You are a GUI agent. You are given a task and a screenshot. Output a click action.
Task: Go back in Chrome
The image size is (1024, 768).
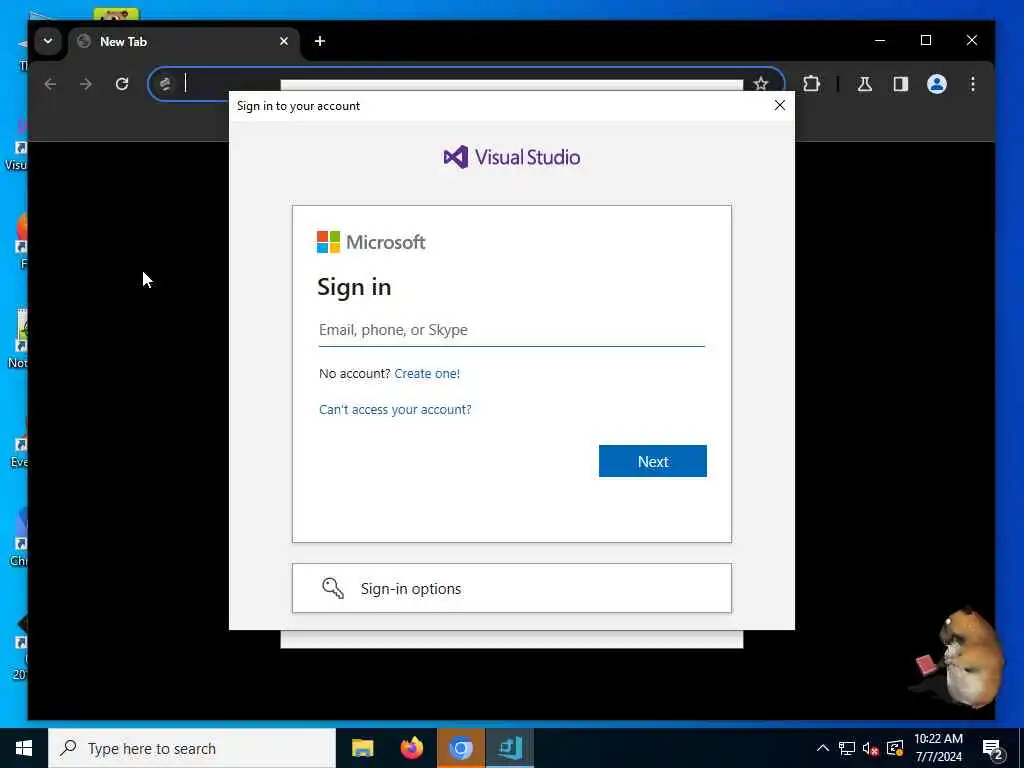50,84
